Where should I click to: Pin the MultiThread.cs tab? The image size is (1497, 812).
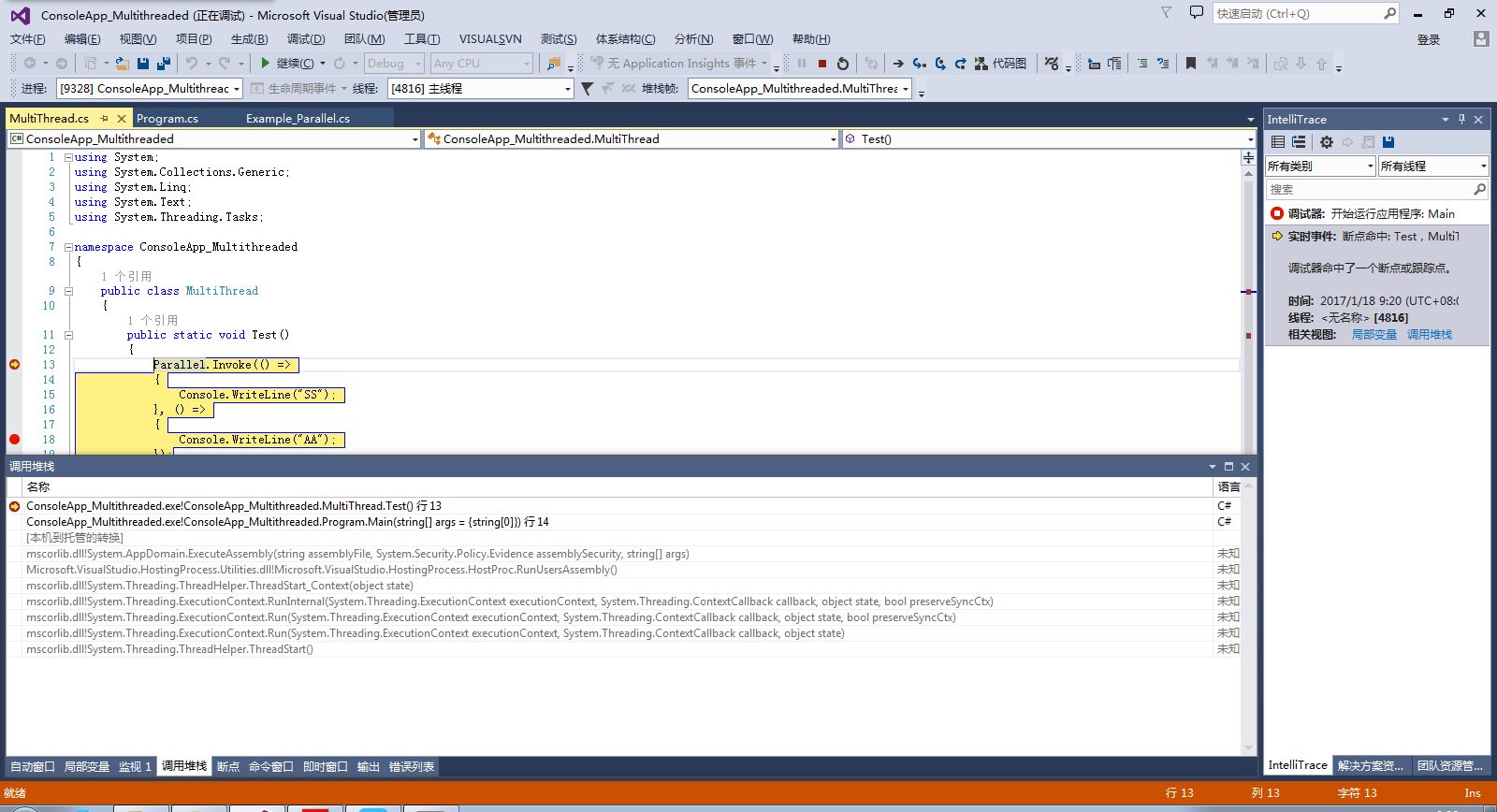pyautogui.click(x=105, y=119)
